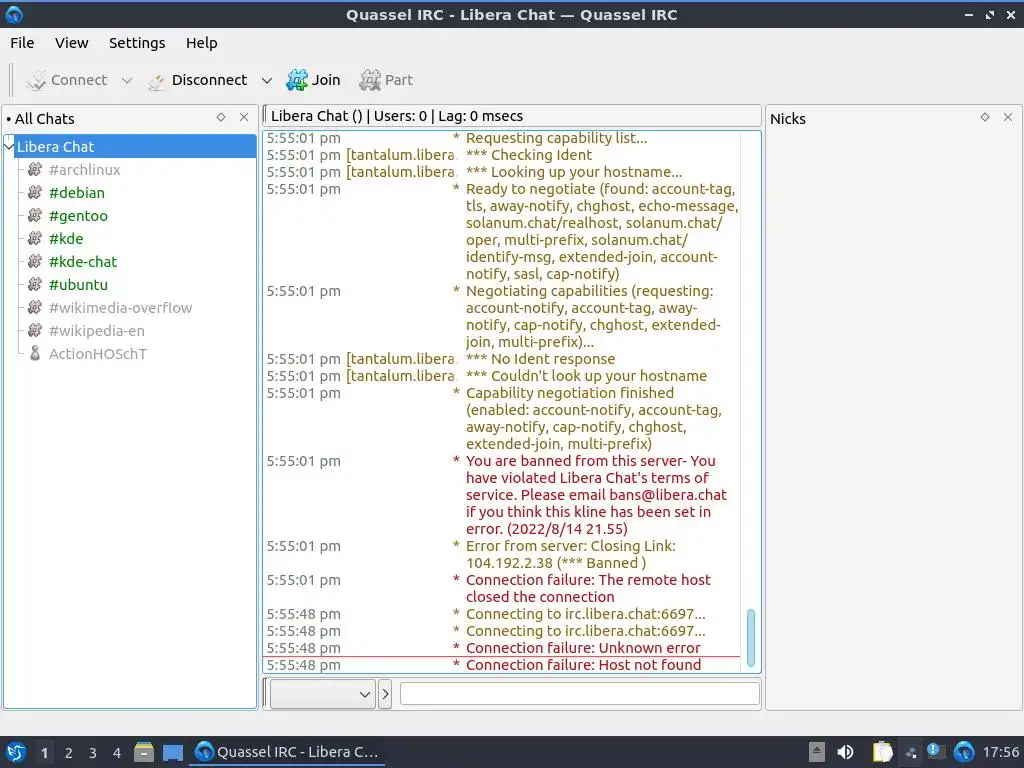The height and width of the screenshot is (768, 1024).
Task: Open the Settings menu
Action: [x=136, y=43]
